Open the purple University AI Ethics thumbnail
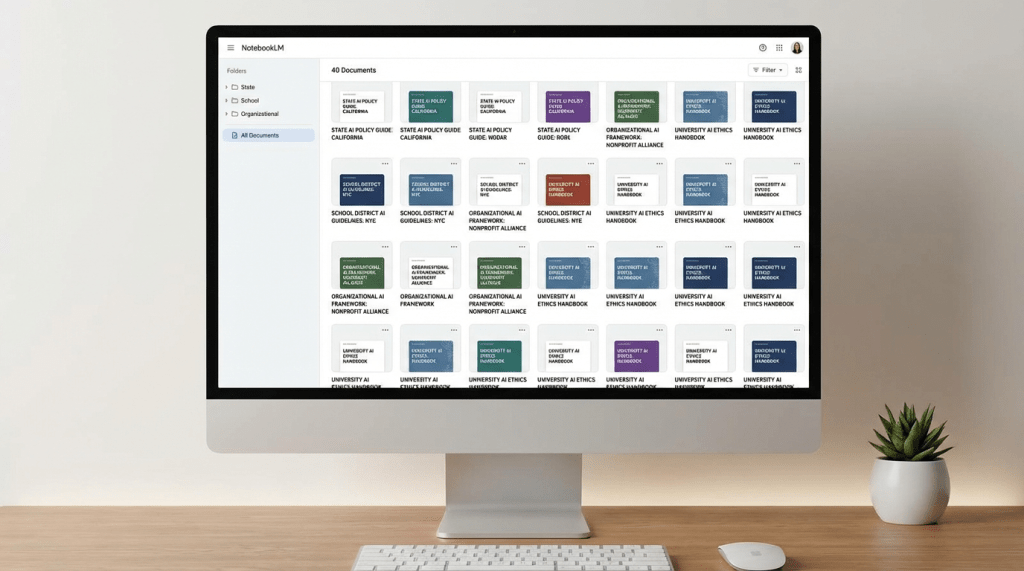Viewport: 1024px width, 571px height. [636, 356]
